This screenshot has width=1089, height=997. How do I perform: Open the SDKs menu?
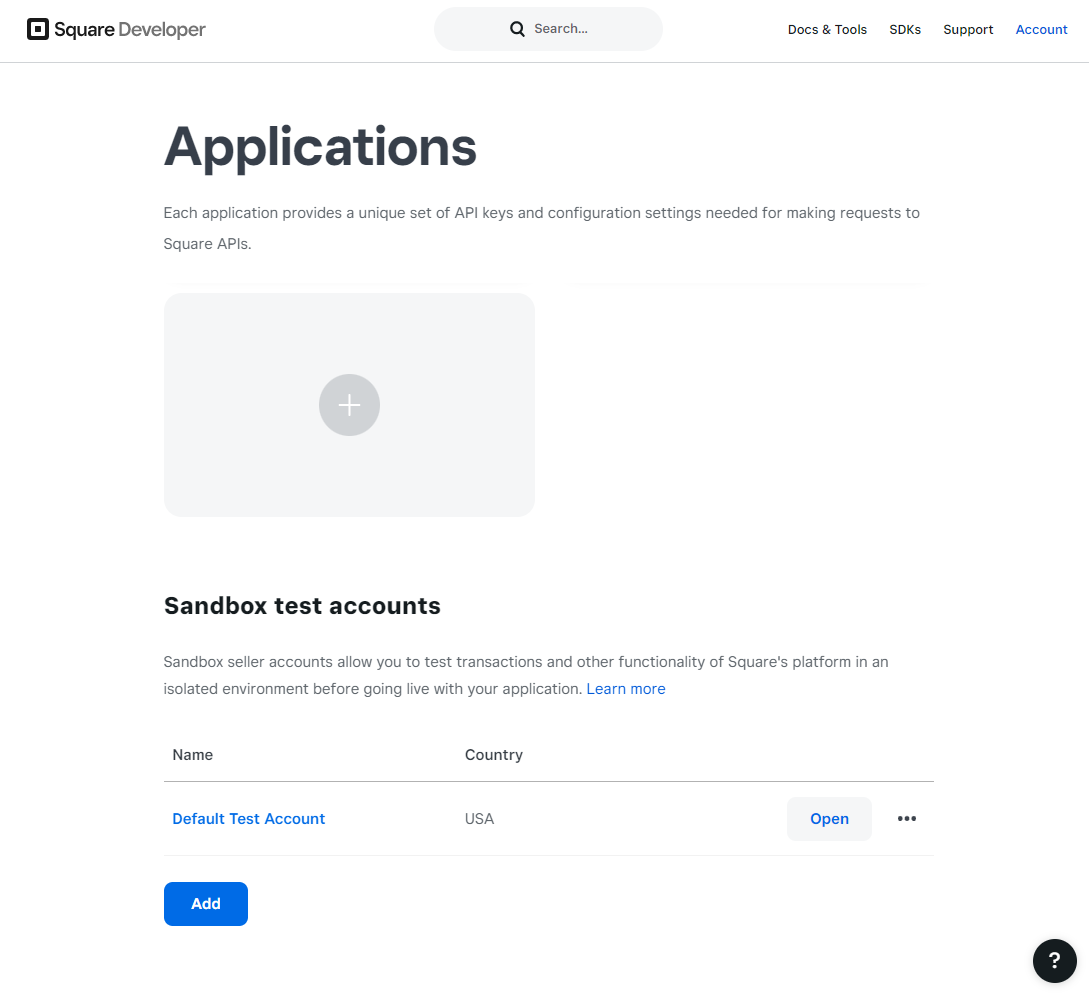tap(905, 30)
